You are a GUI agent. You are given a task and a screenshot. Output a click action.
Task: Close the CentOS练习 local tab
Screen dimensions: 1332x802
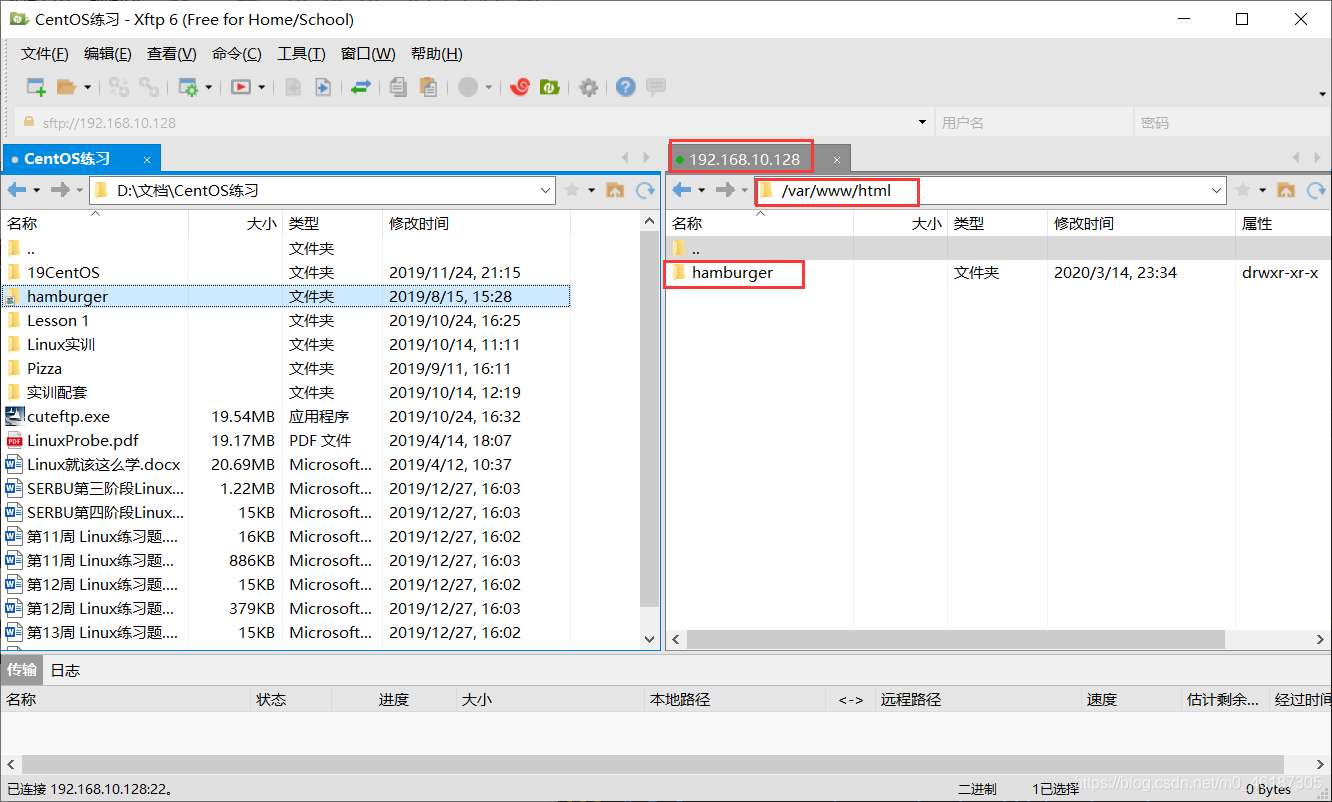(146, 159)
